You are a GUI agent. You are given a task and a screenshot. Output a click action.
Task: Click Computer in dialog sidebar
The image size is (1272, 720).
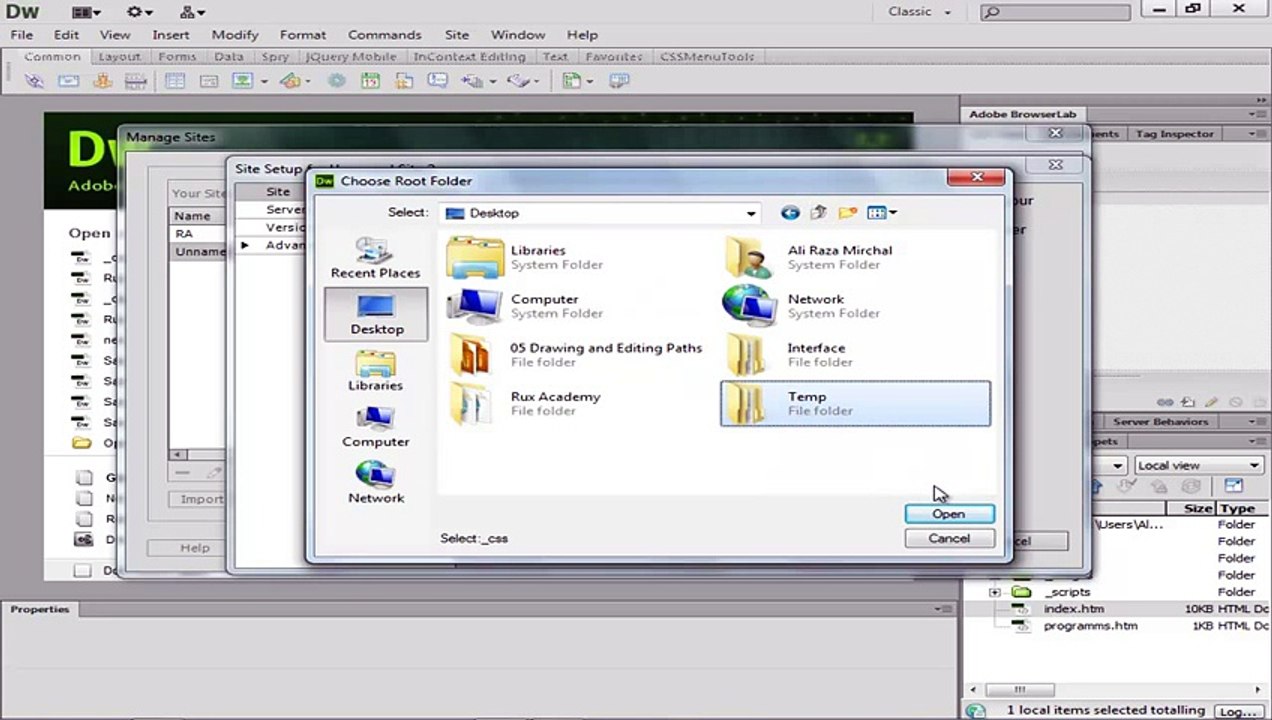[x=375, y=427]
